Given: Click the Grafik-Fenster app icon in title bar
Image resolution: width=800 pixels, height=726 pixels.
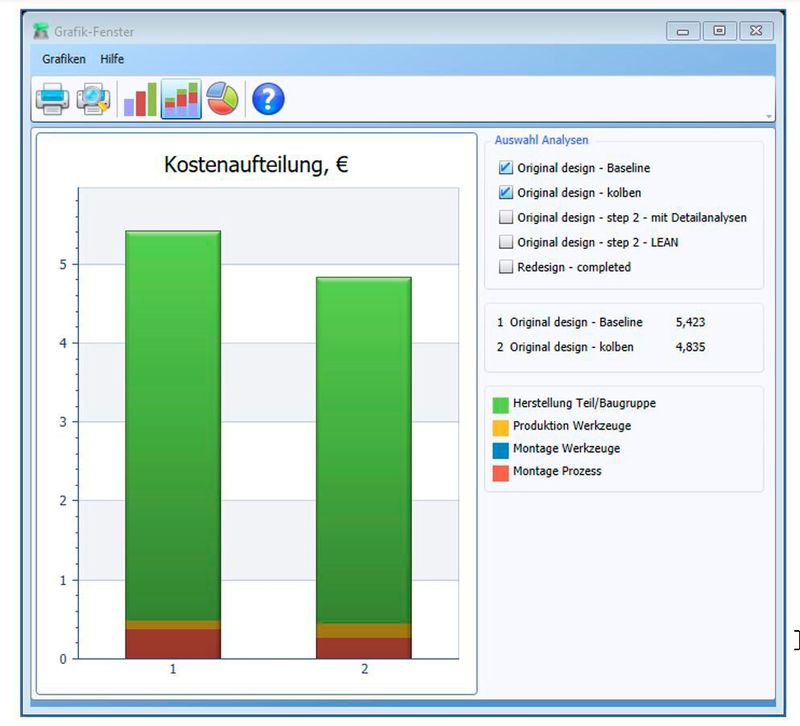Looking at the screenshot, I should pos(40,31).
